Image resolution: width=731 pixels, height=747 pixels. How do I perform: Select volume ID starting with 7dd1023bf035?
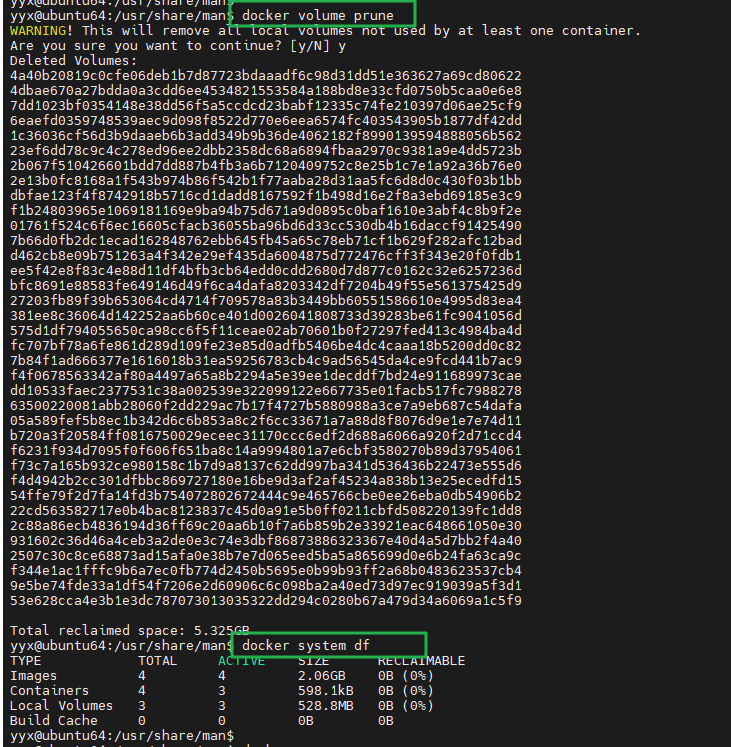(x=266, y=106)
